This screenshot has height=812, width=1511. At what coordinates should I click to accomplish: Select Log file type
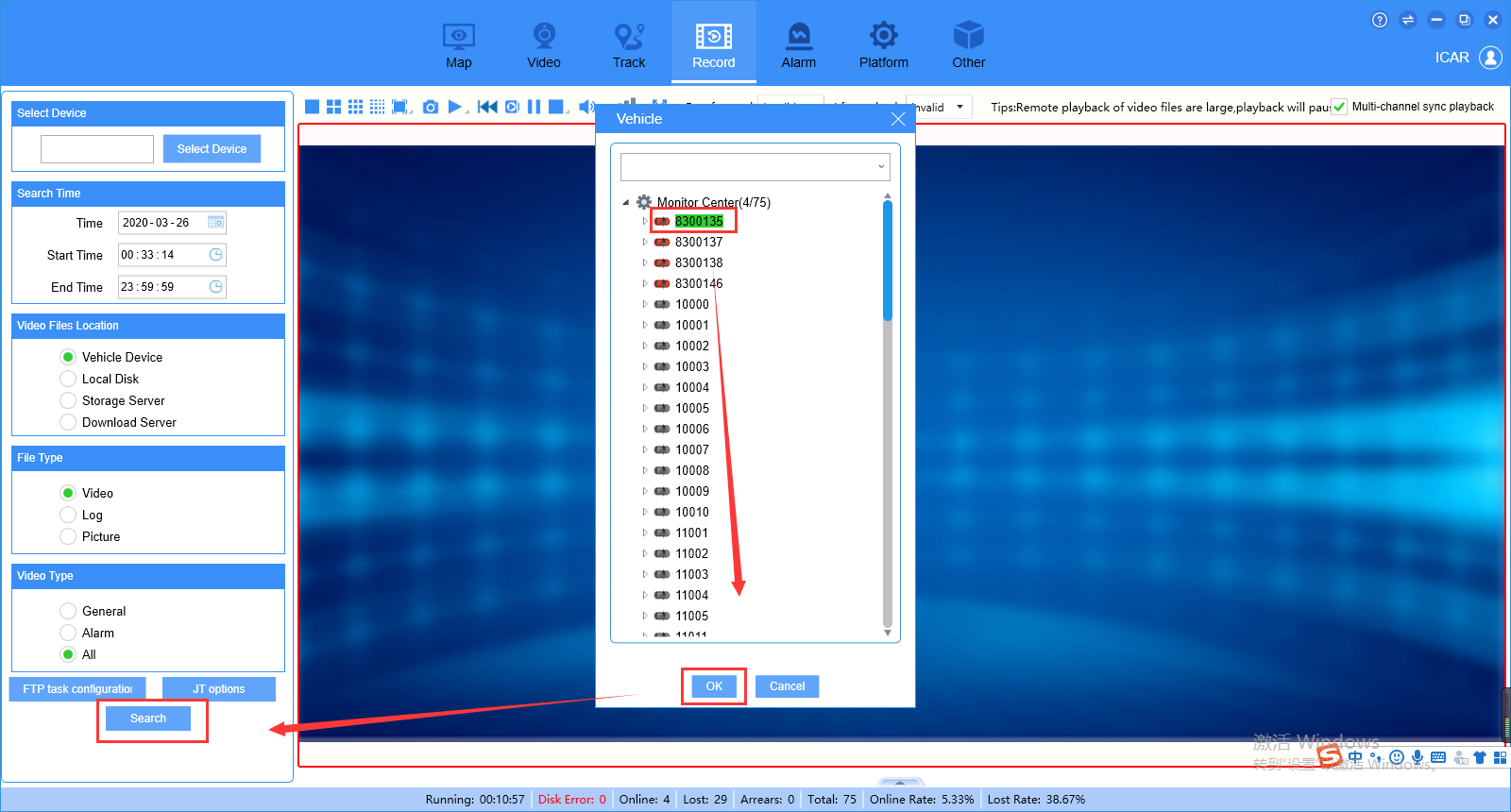point(68,515)
